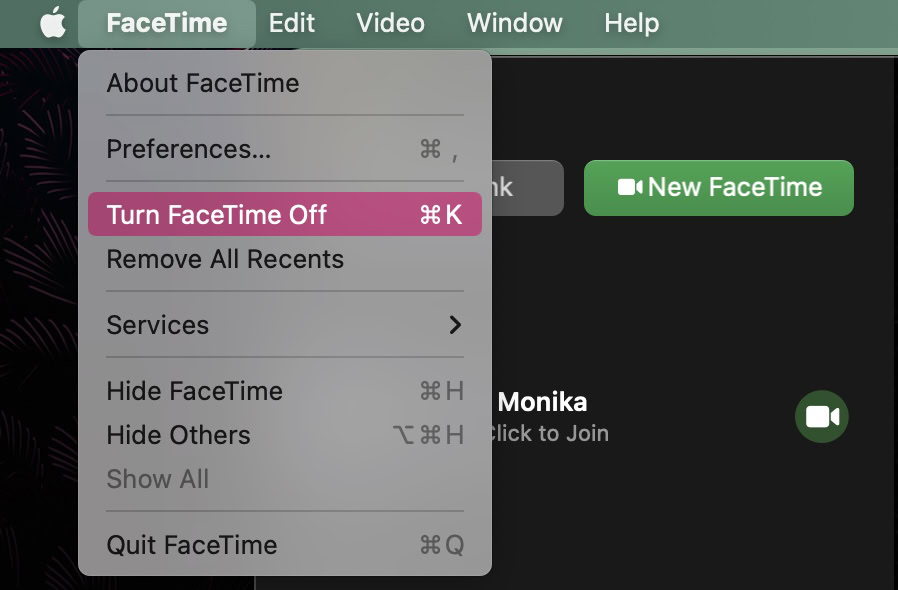898x590 pixels.
Task: Close the open FaceTime menu title
Action: [166, 22]
